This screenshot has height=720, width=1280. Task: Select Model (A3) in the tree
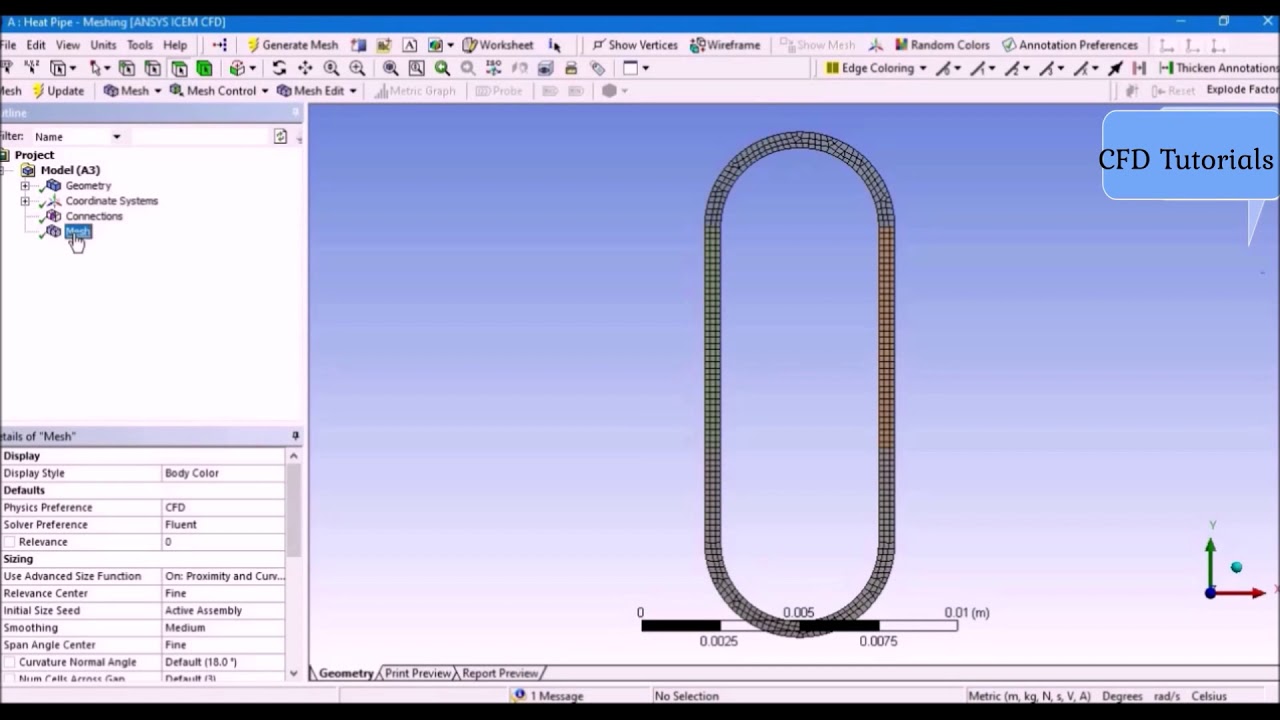click(70, 170)
